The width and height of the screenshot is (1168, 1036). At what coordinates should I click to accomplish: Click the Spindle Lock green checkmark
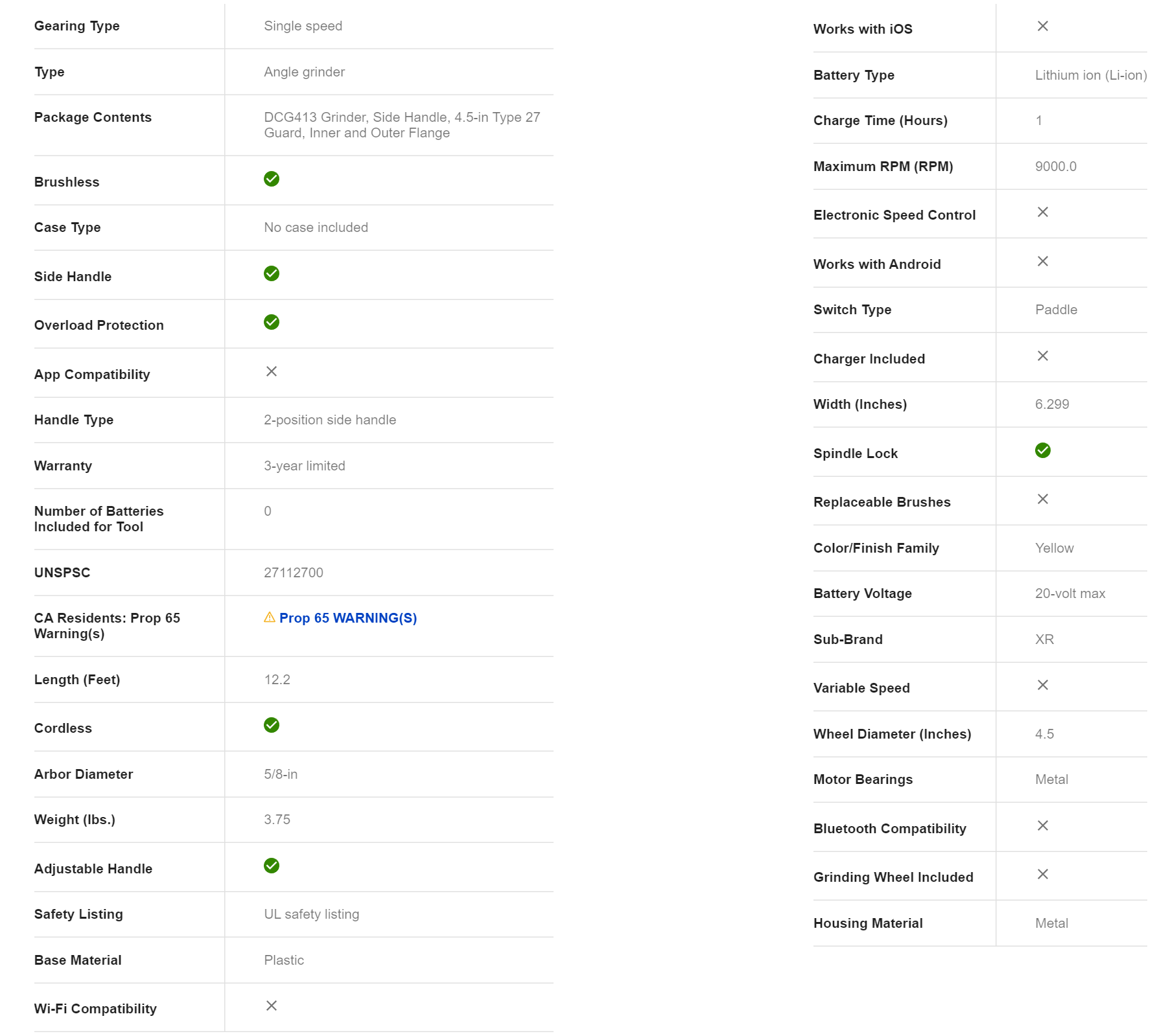[x=1043, y=450]
